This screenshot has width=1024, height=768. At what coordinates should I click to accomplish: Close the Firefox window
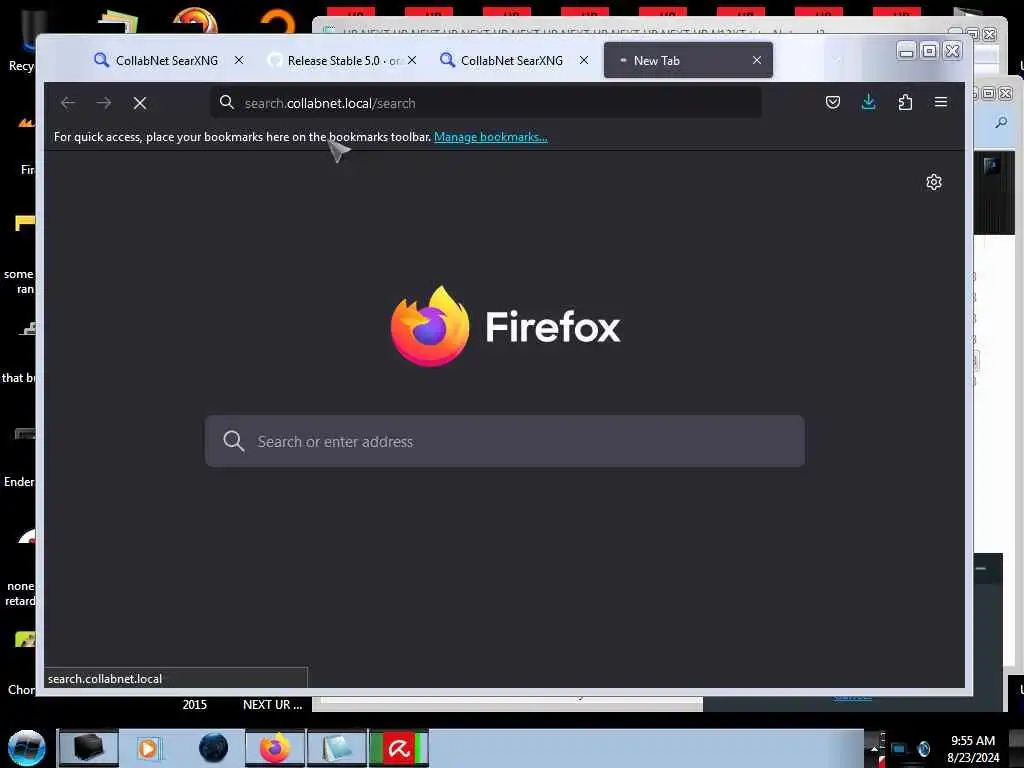point(952,51)
